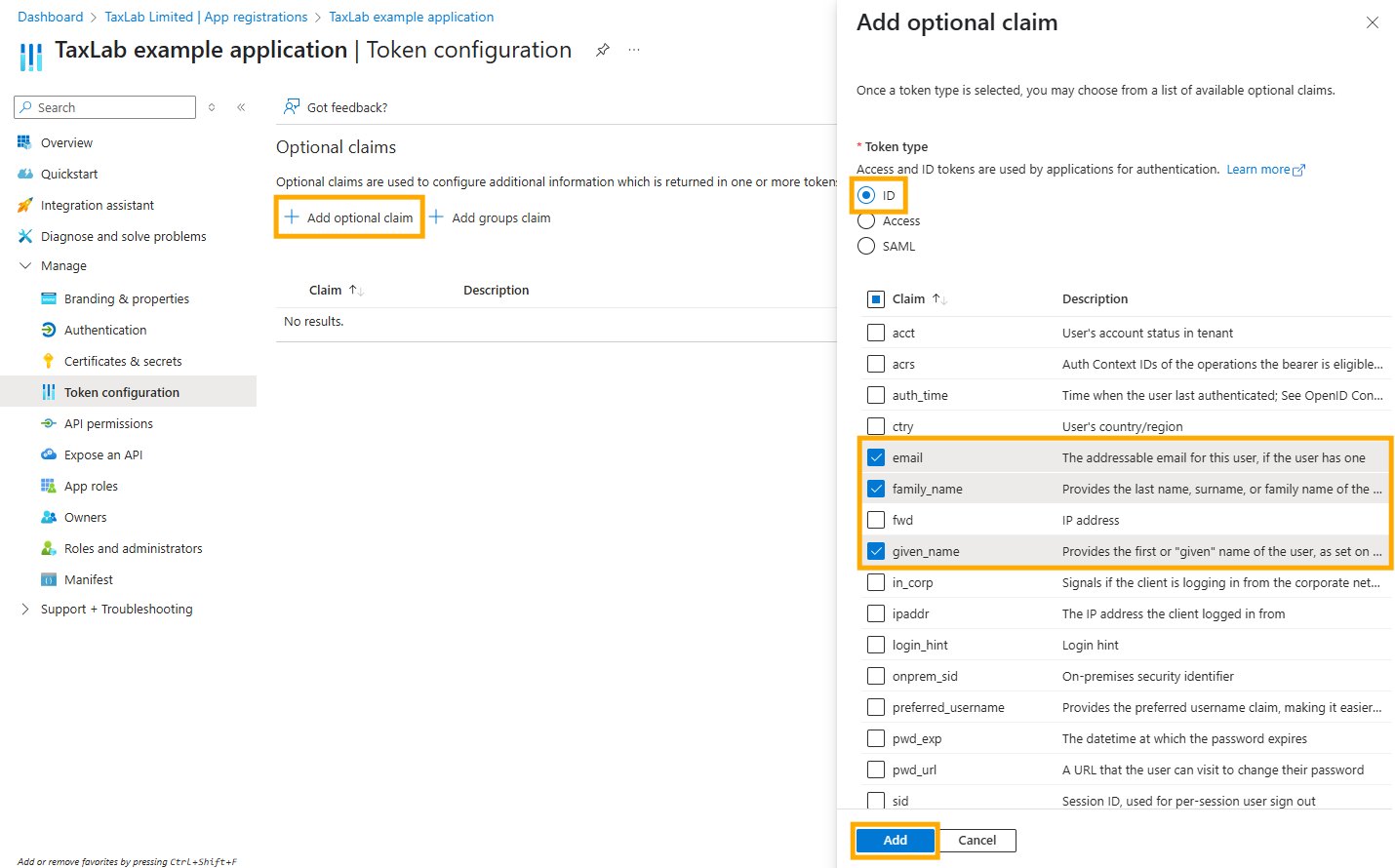Check the preferred_username claim checkbox
Image resolution: width=1395 pixels, height=868 pixels.
click(x=876, y=707)
